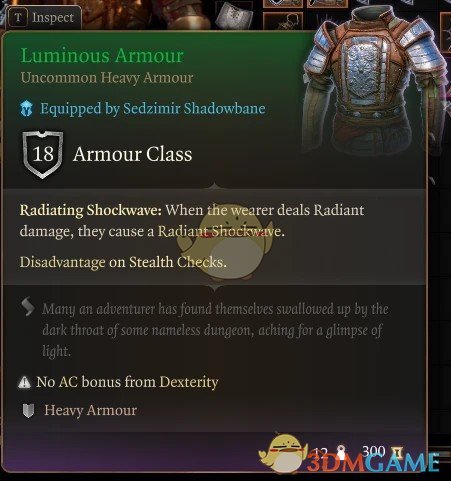Click the Armour Class 18 shield icon
This screenshot has width=451, height=481.
(x=43, y=154)
